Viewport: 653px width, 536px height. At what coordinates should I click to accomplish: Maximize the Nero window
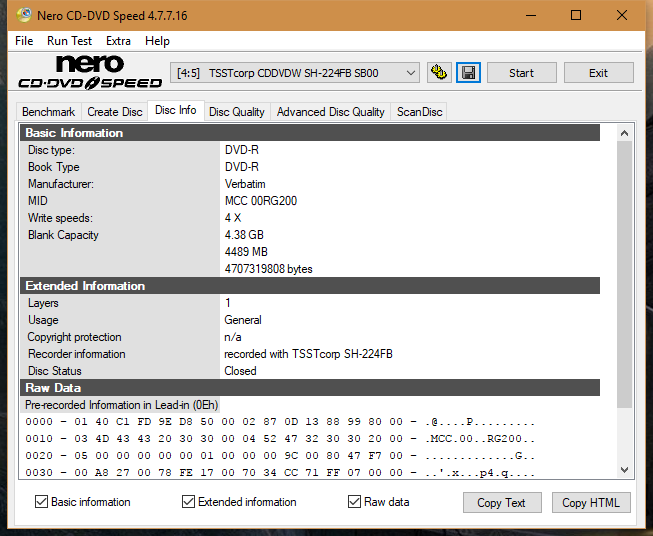pos(576,15)
